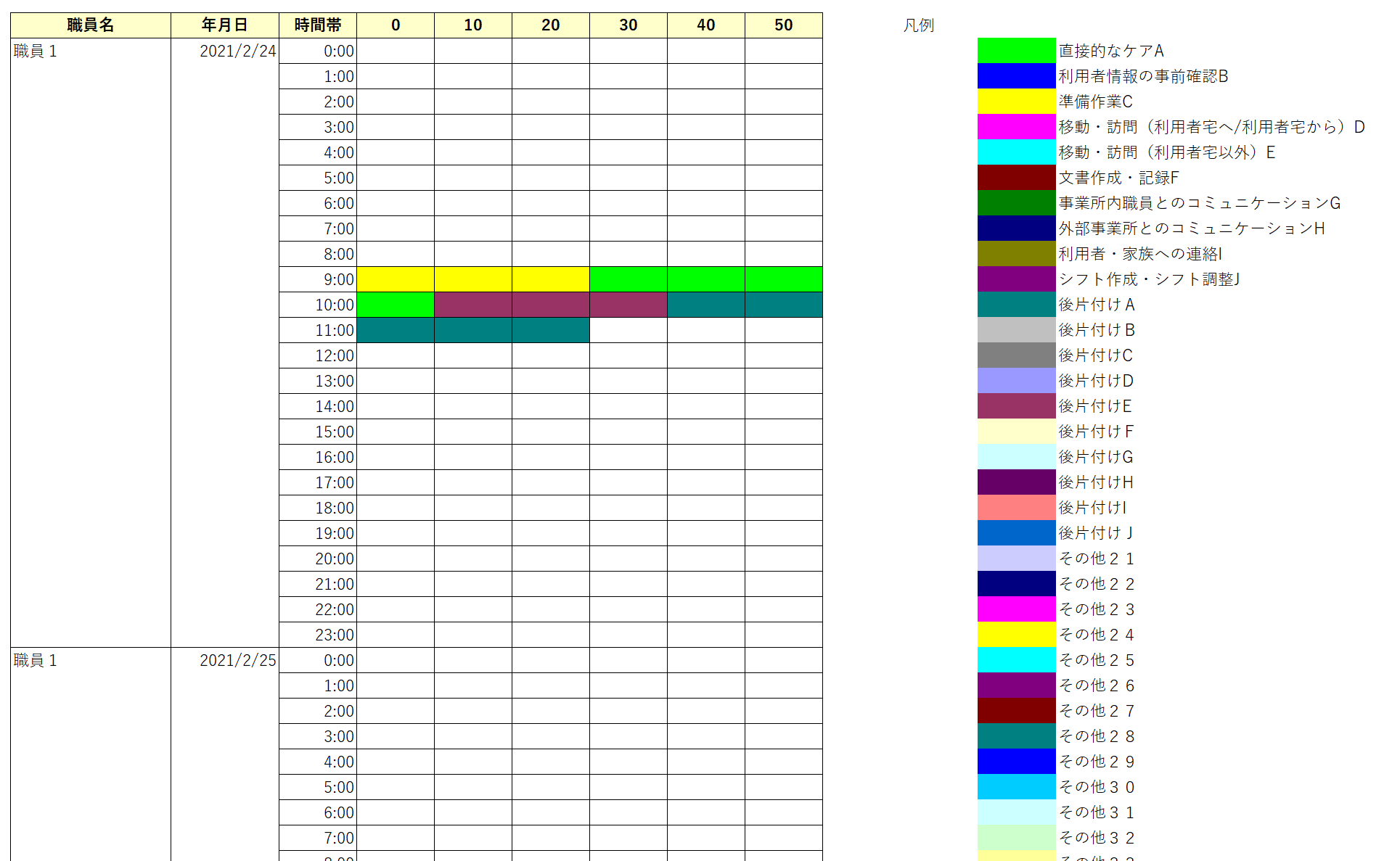Click yellow cell at 9:00 minute 0
Image resolution: width=1400 pixels, height=861 pixels.
(396, 279)
